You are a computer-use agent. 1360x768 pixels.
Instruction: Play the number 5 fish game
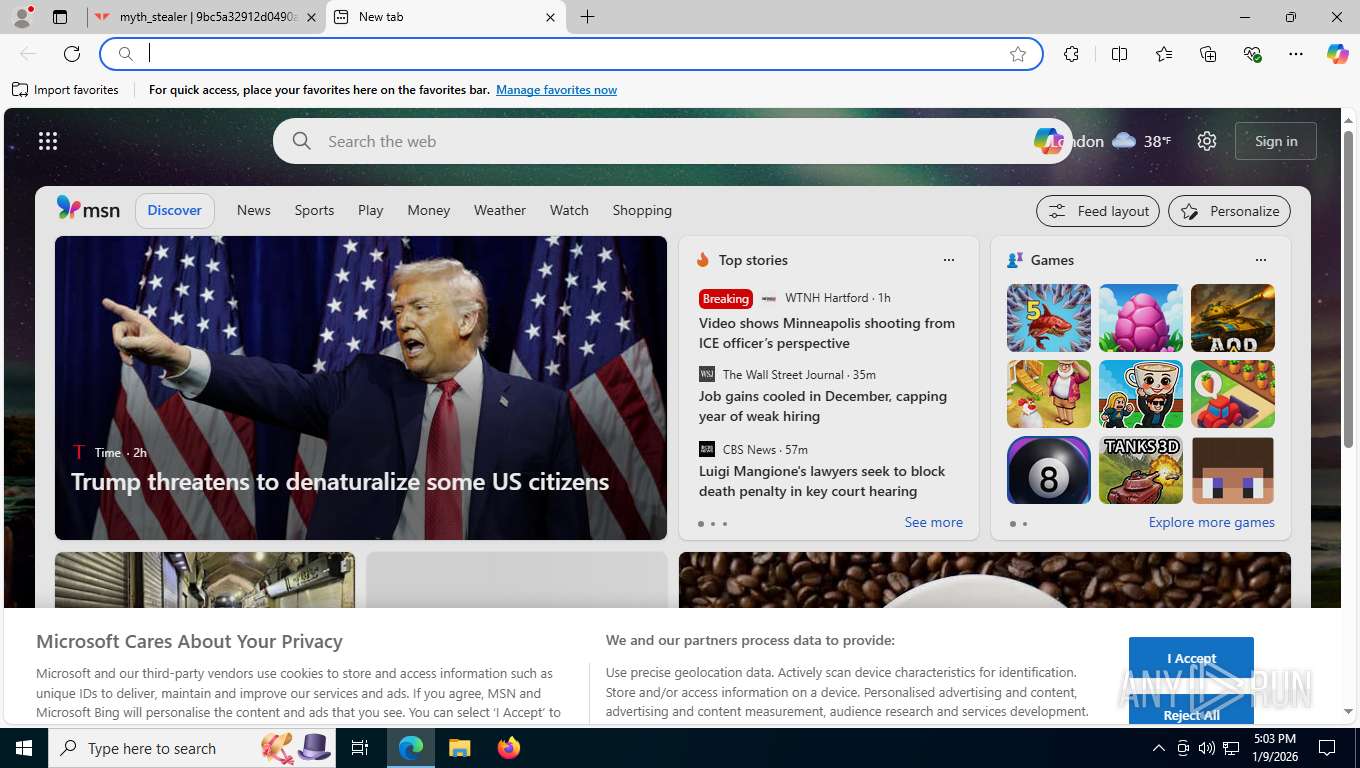[x=1049, y=318]
